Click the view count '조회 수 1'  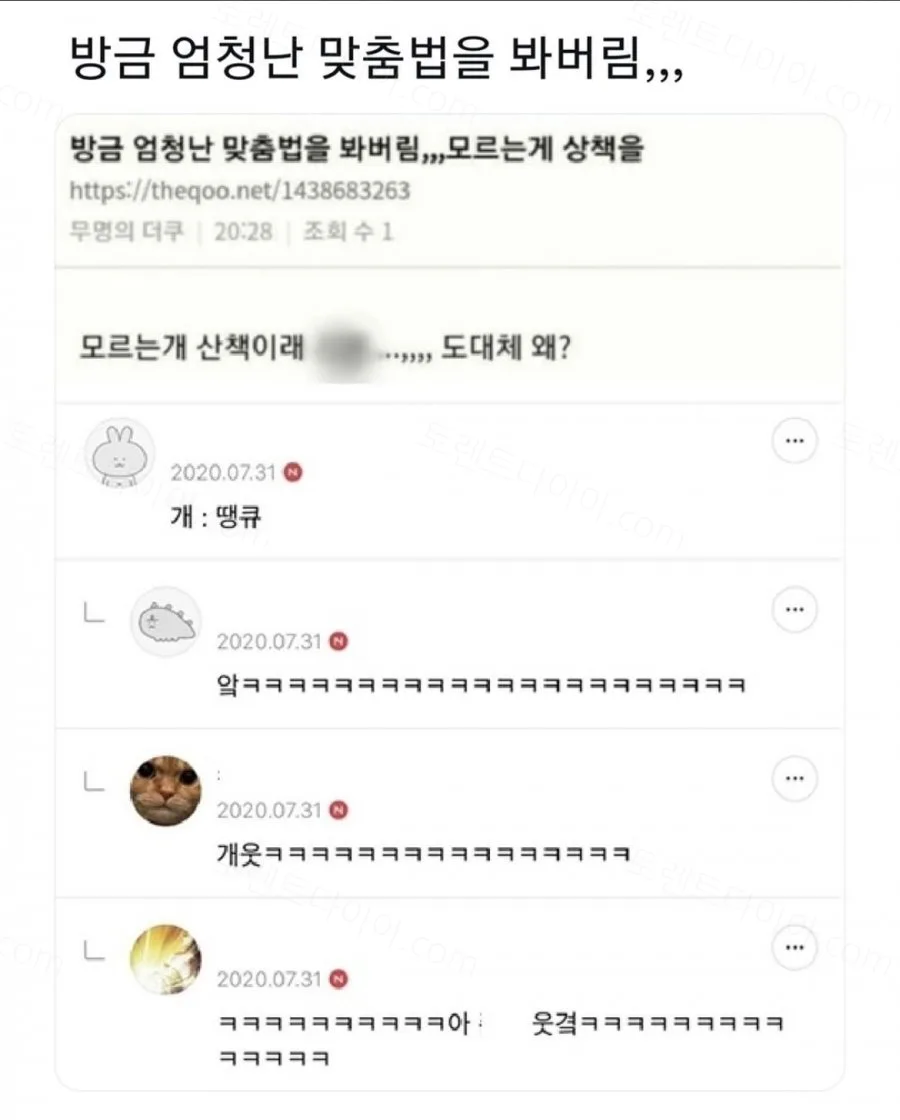tap(348, 231)
